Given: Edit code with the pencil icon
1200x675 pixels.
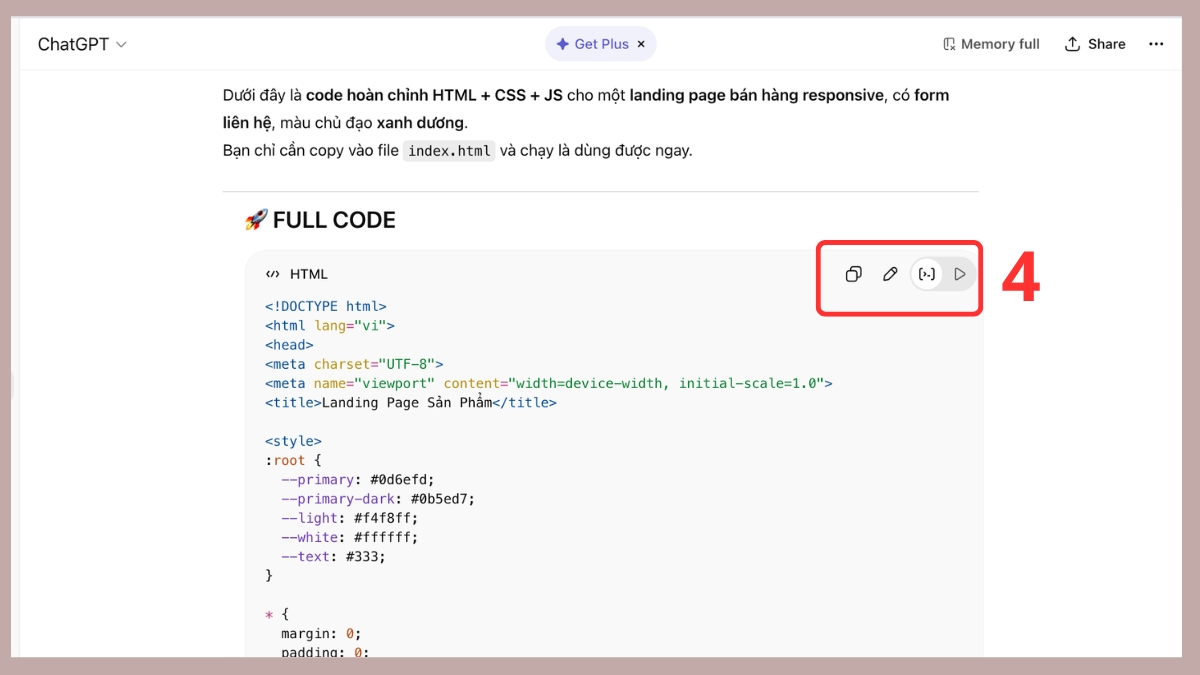Looking at the screenshot, I should 890,274.
